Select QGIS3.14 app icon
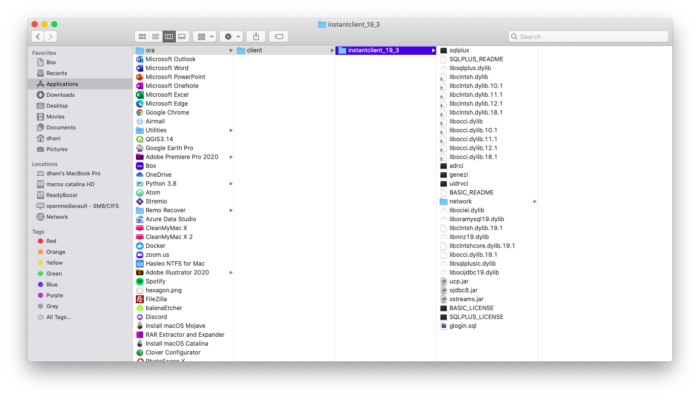The image size is (700, 398). coord(140,139)
